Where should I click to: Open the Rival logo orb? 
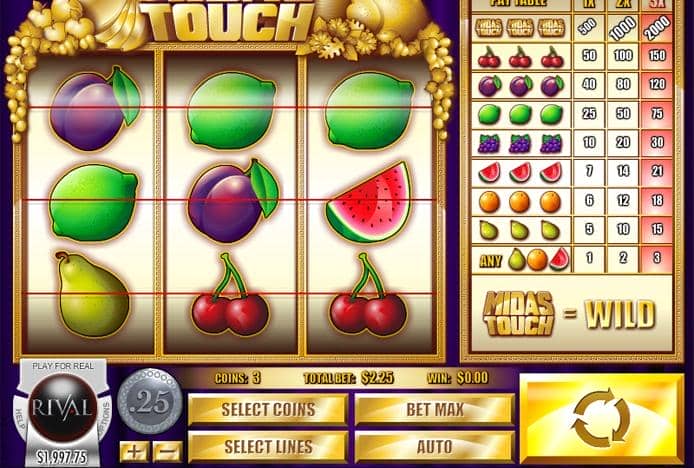click(x=62, y=407)
